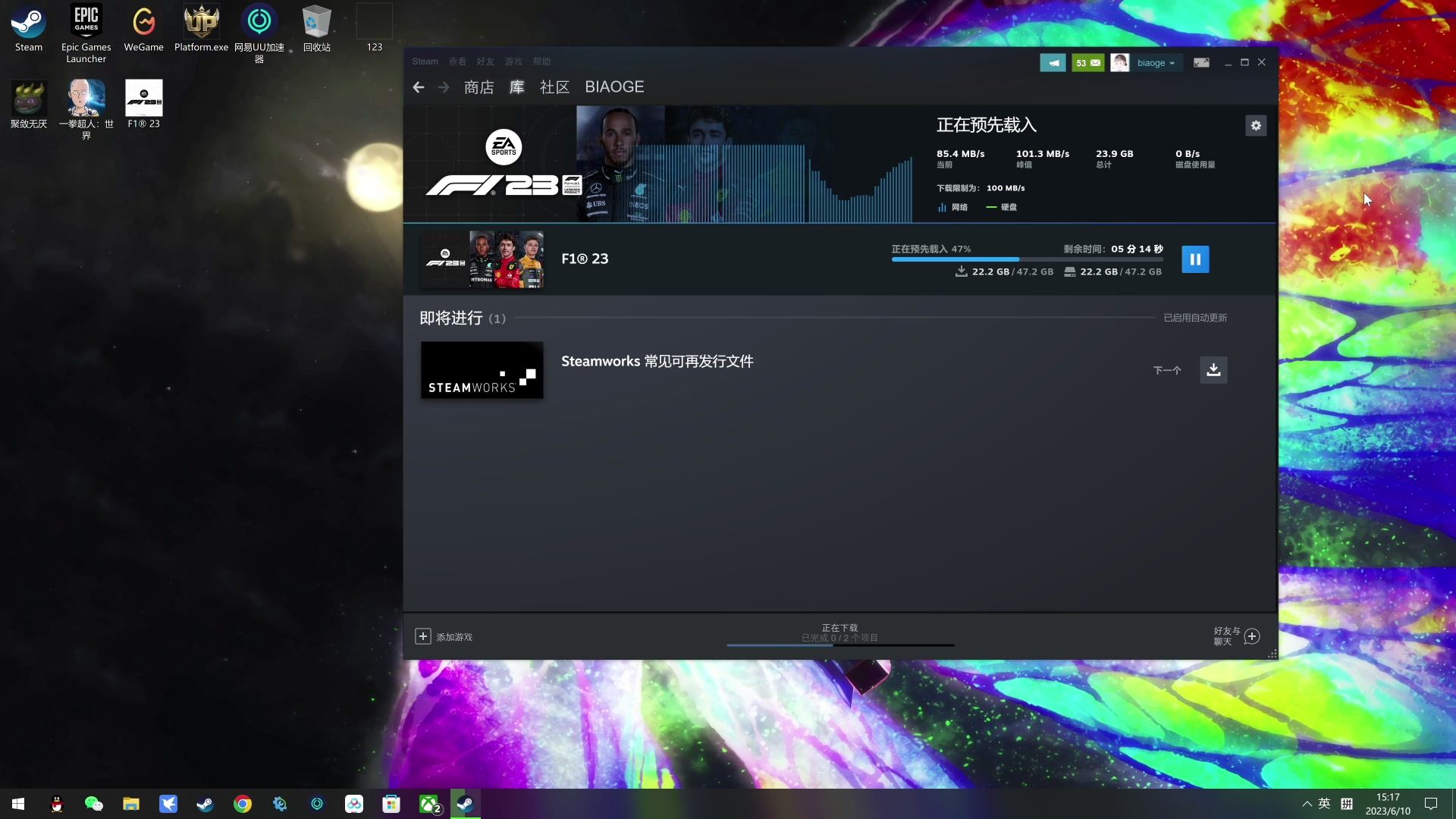Open QQ from the taskbar
The image size is (1456, 819).
(x=57, y=804)
